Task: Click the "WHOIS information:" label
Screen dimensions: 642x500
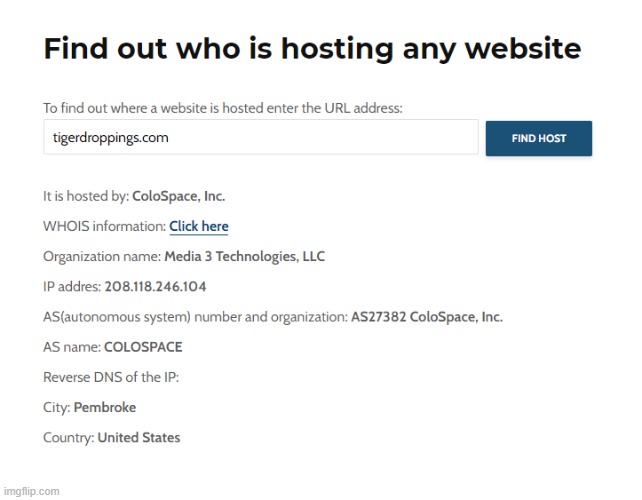Action: [104, 227]
